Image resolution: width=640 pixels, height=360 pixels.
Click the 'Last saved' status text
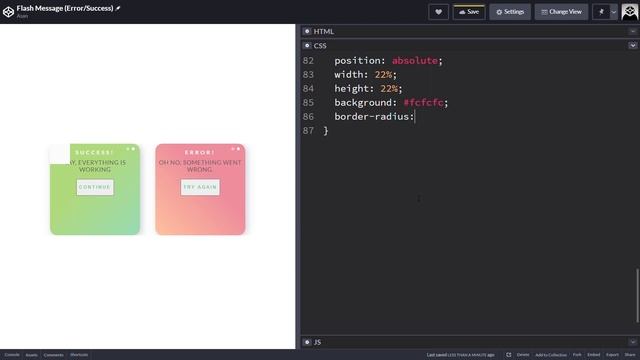coord(460,355)
